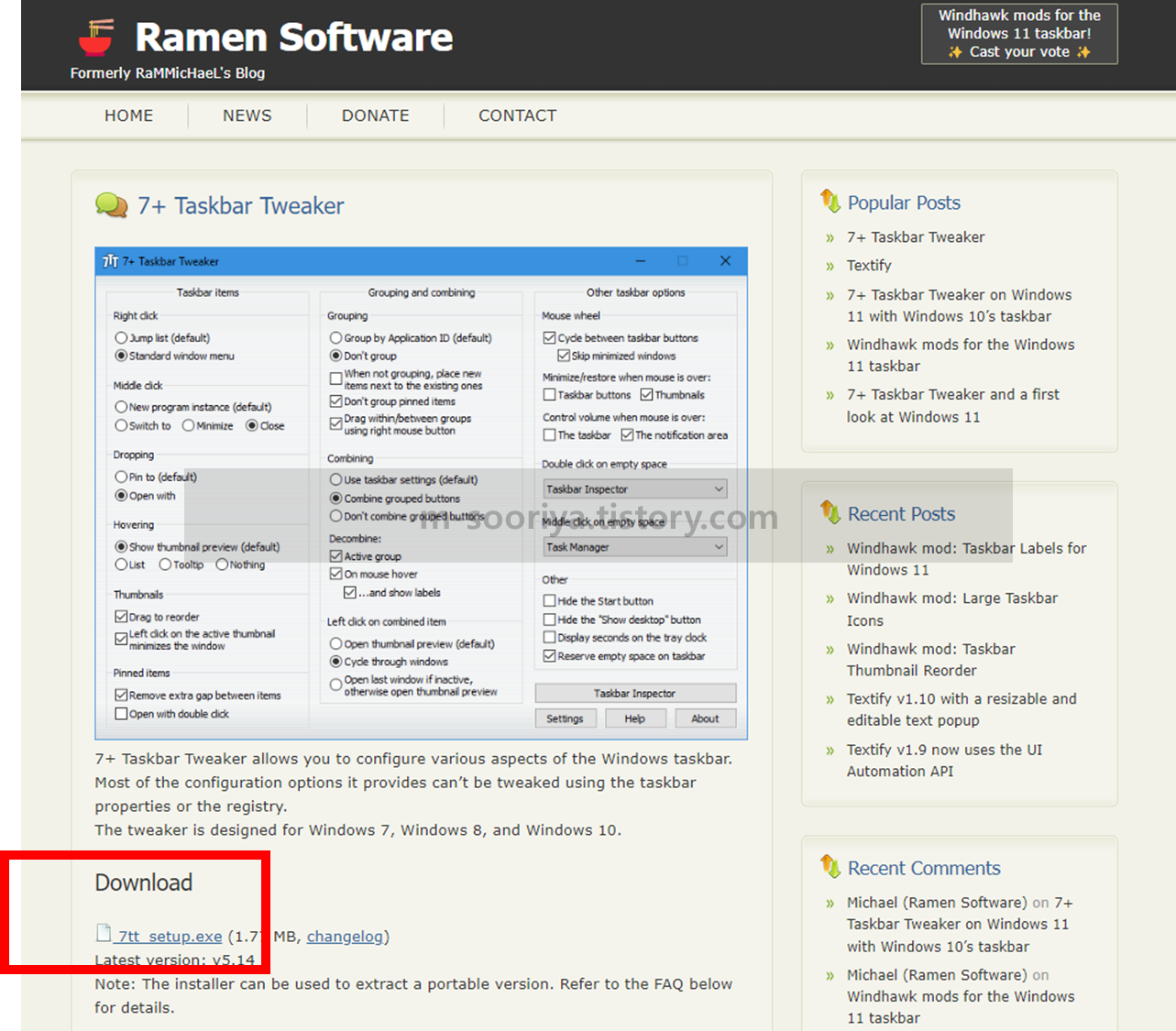The image size is (1176, 1031).
Task: Open Textify in Popular Posts
Action: coord(869,266)
